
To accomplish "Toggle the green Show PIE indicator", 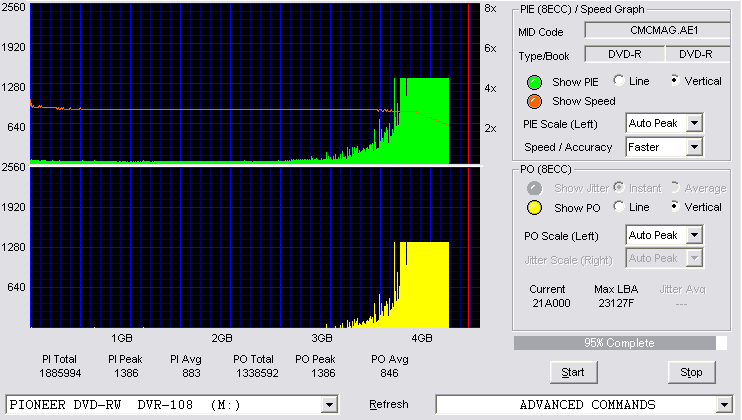I will point(534,82).
